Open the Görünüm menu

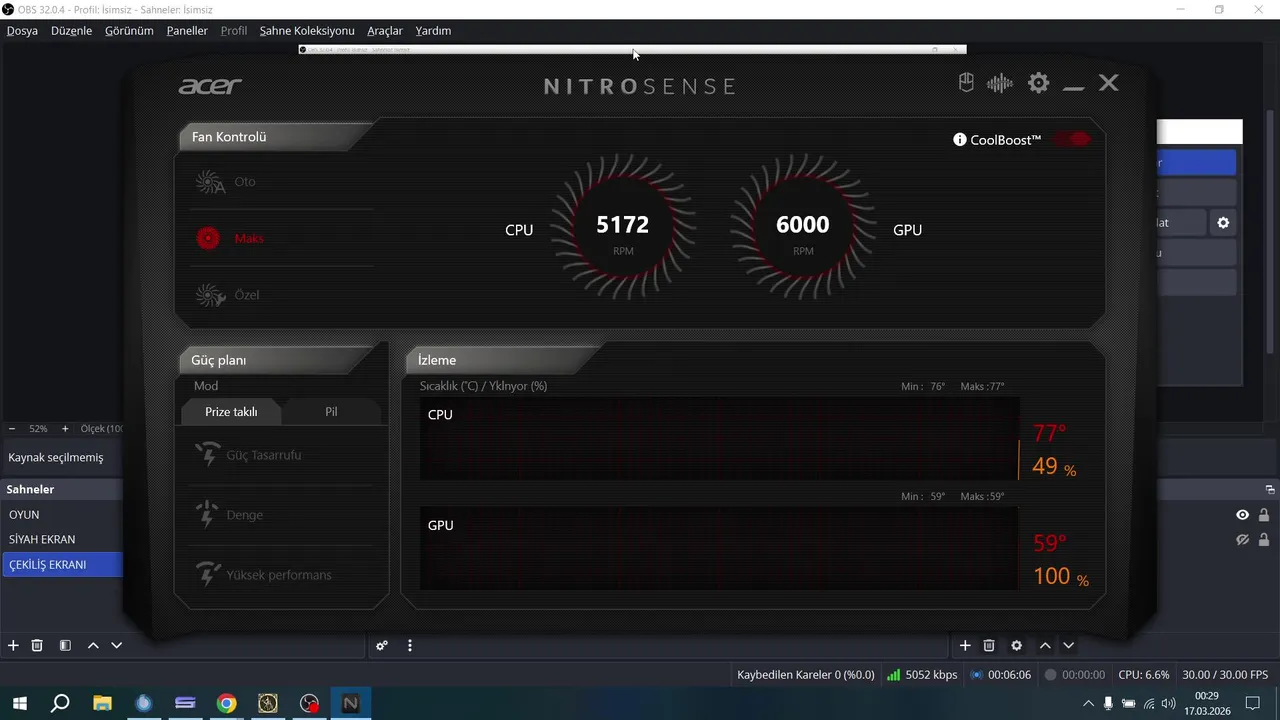point(129,31)
